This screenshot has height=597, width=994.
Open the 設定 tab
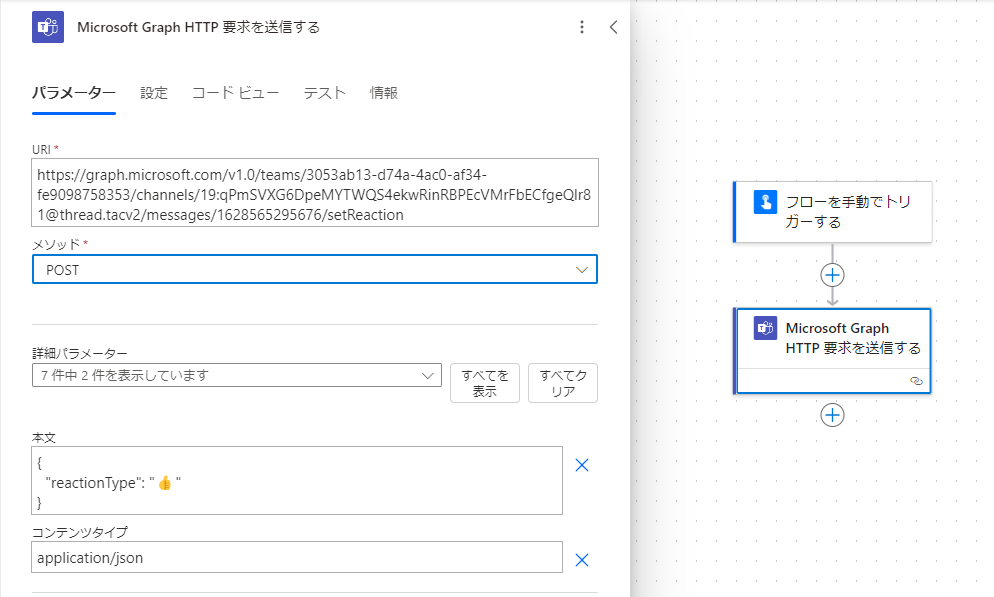coord(154,93)
